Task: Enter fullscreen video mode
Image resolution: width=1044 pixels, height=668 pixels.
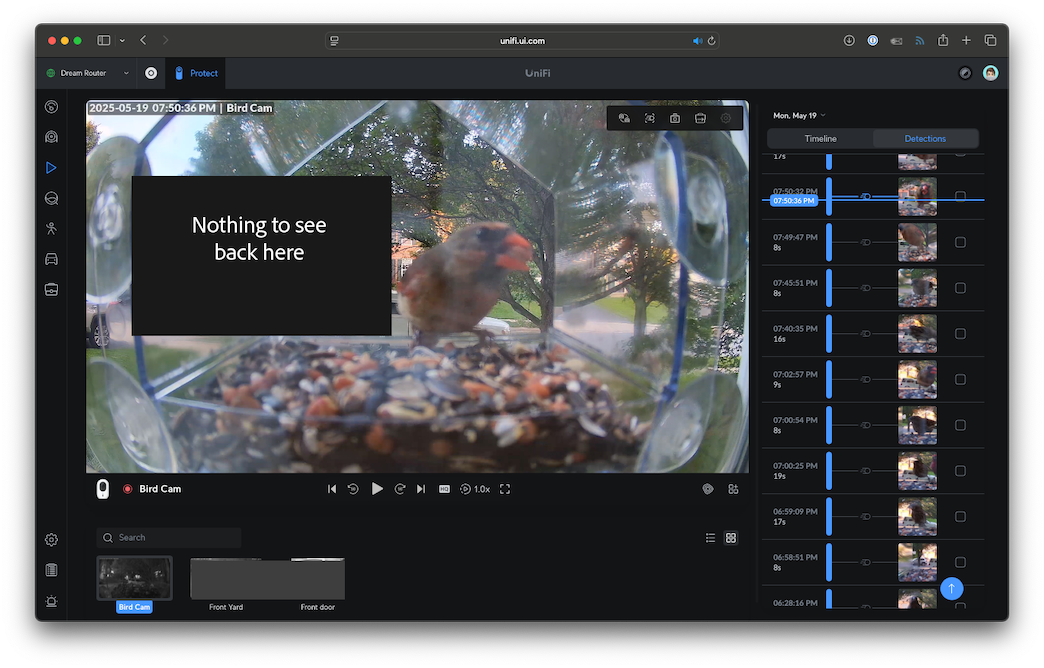Action: point(505,489)
